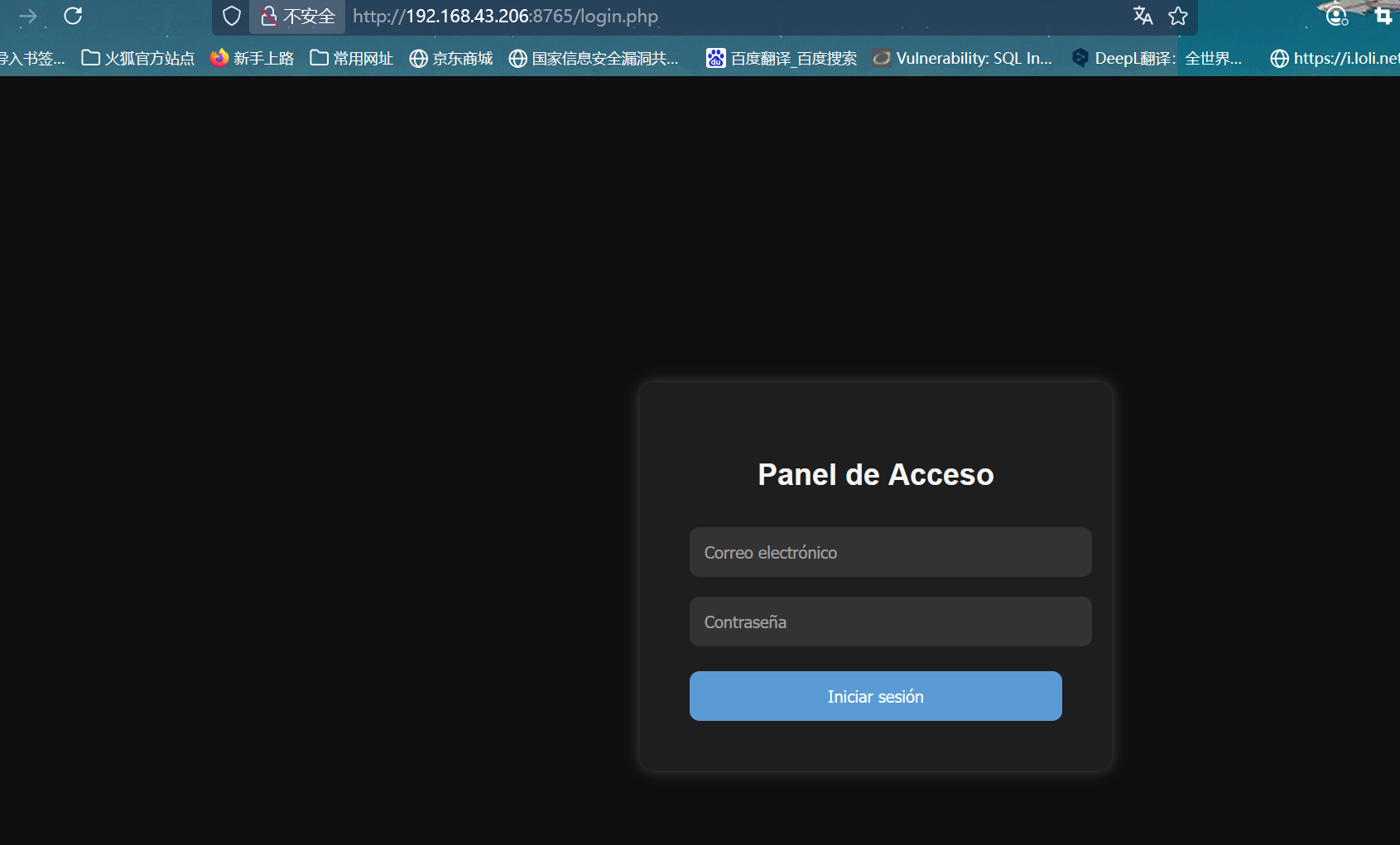Open the 京东商城 bookmark
The width and height of the screenshot is (1400, 845).
point(451,58)
